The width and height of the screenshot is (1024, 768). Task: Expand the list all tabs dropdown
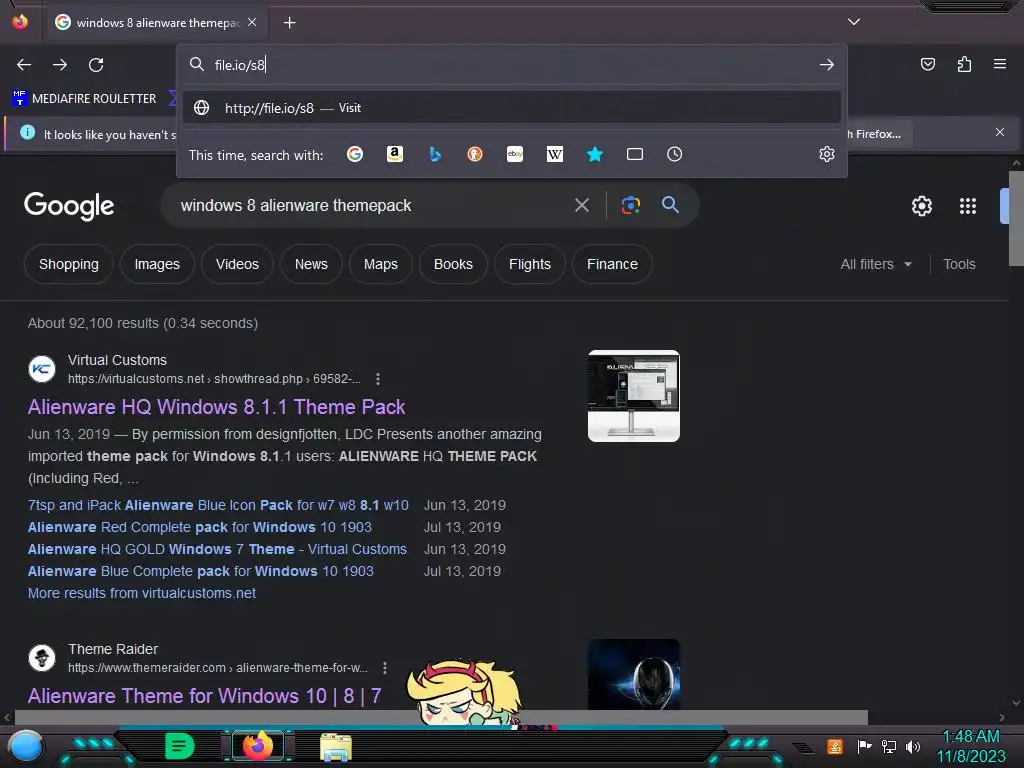click(854, 22)
